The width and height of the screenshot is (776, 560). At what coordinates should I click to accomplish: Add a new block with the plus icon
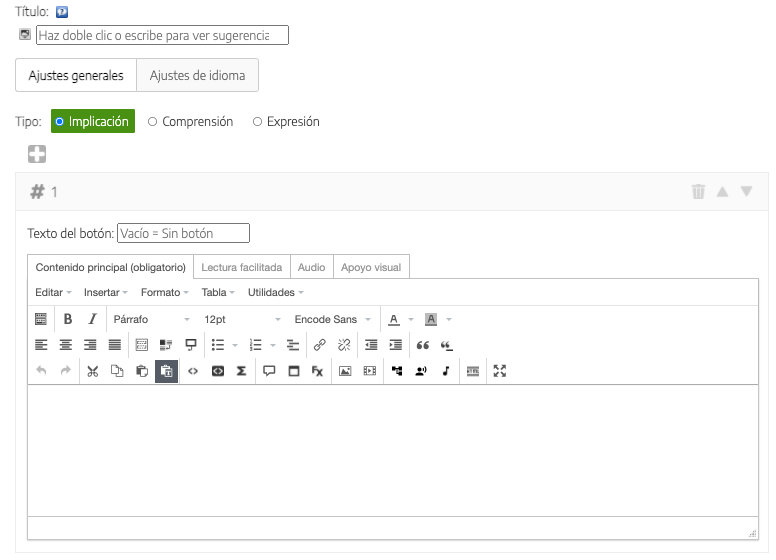(37, 154)
